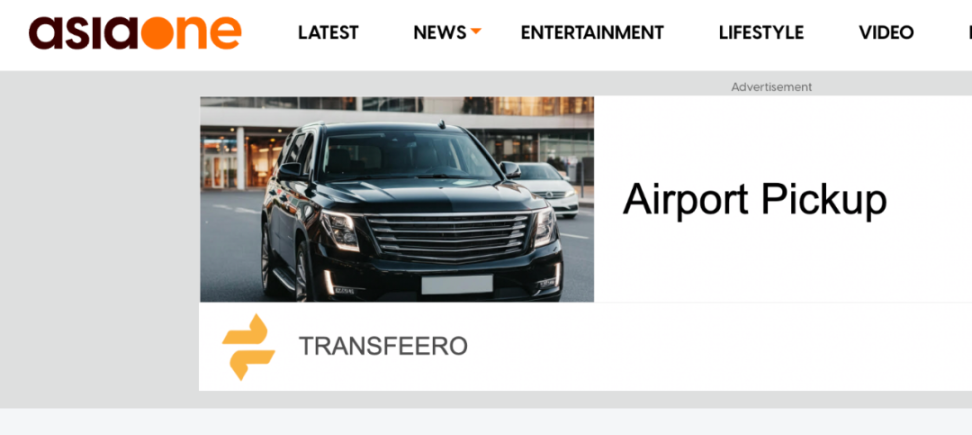The image size is (972, 435).
Task: Open the Airport Pickup ad headline
Action: tap(754, 200)
